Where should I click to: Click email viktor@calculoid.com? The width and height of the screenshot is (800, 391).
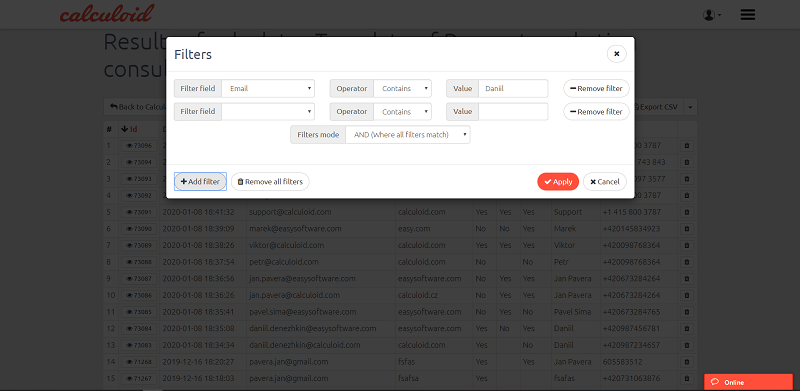[x=287, y=246]
